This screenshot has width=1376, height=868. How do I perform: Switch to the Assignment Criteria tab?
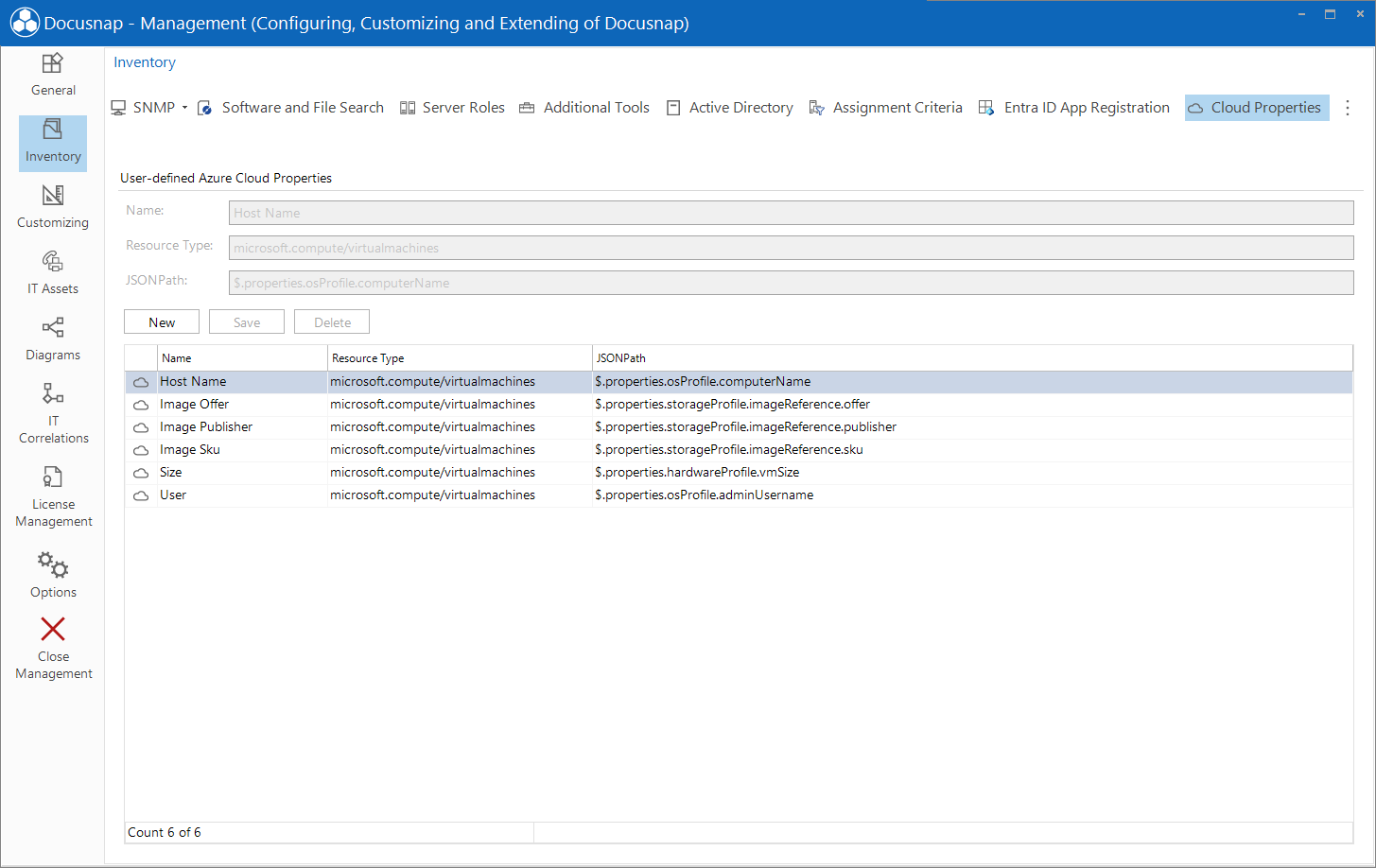tap(897, 108)
